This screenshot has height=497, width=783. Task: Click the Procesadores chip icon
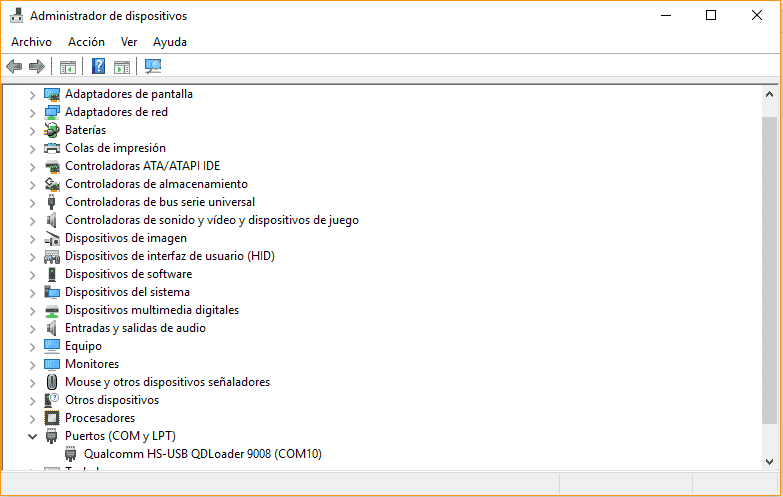click(52, 418)
